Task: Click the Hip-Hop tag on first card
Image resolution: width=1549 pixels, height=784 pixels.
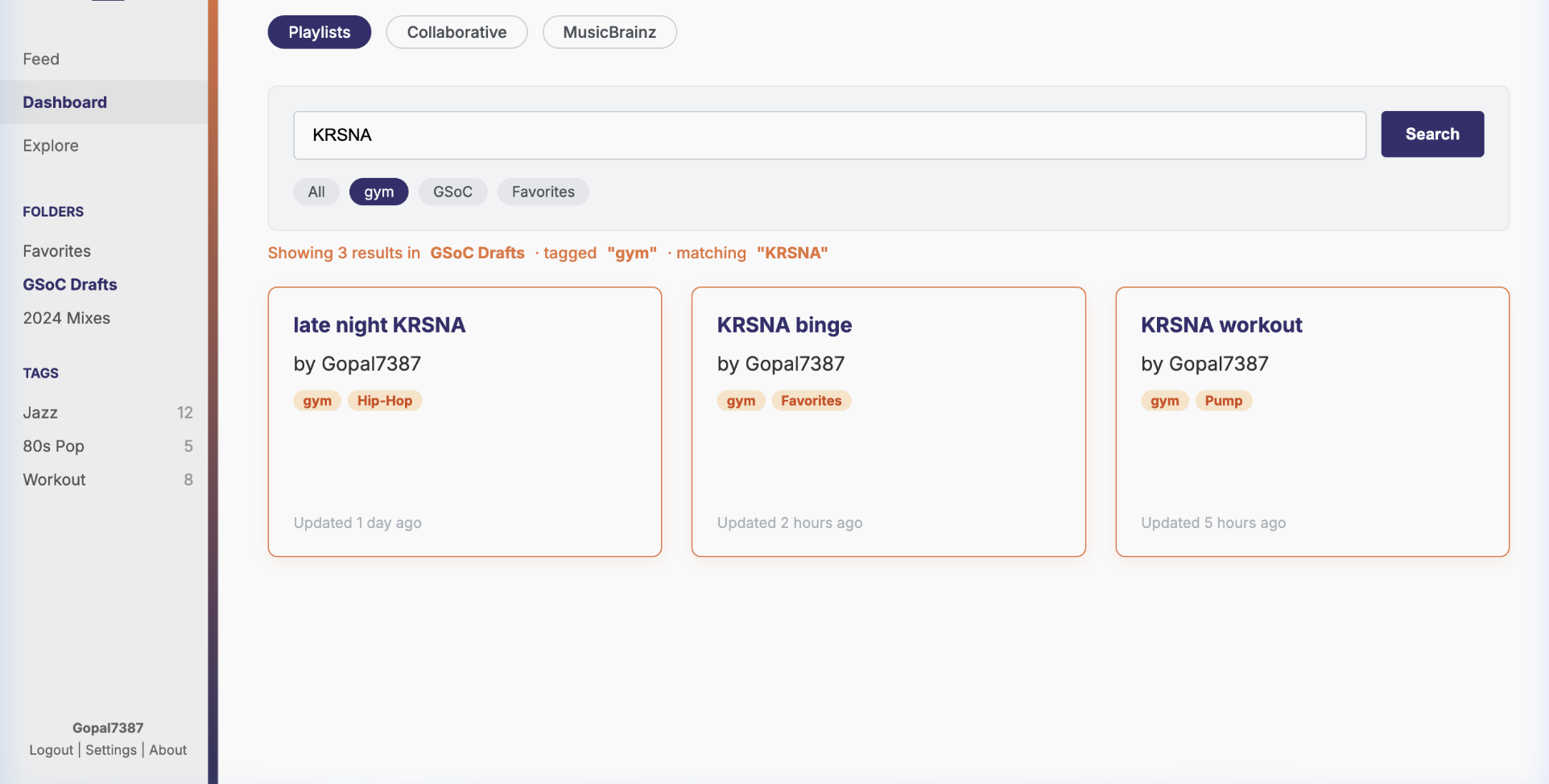Action: pos(384,401)
